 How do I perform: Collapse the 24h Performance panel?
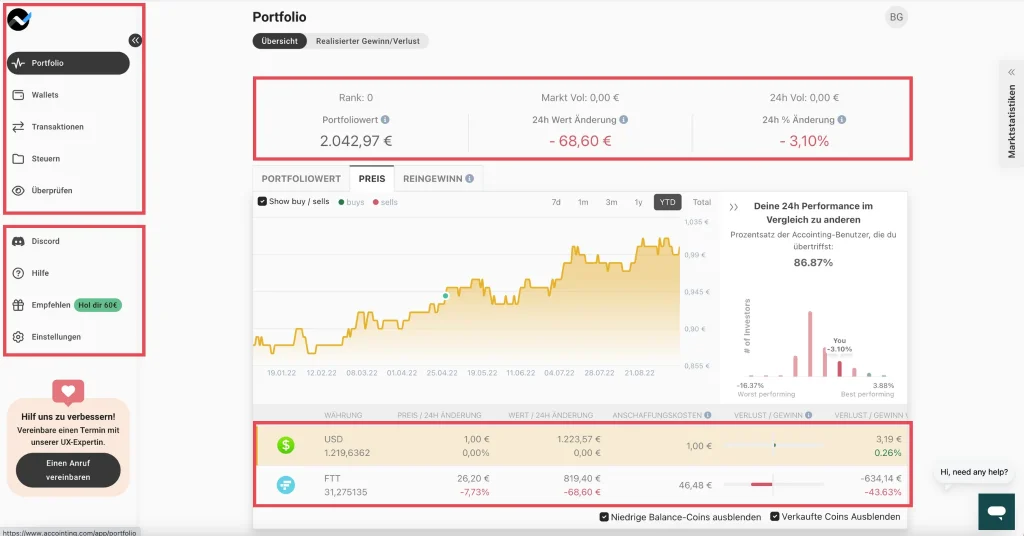[x=733, y=207]
